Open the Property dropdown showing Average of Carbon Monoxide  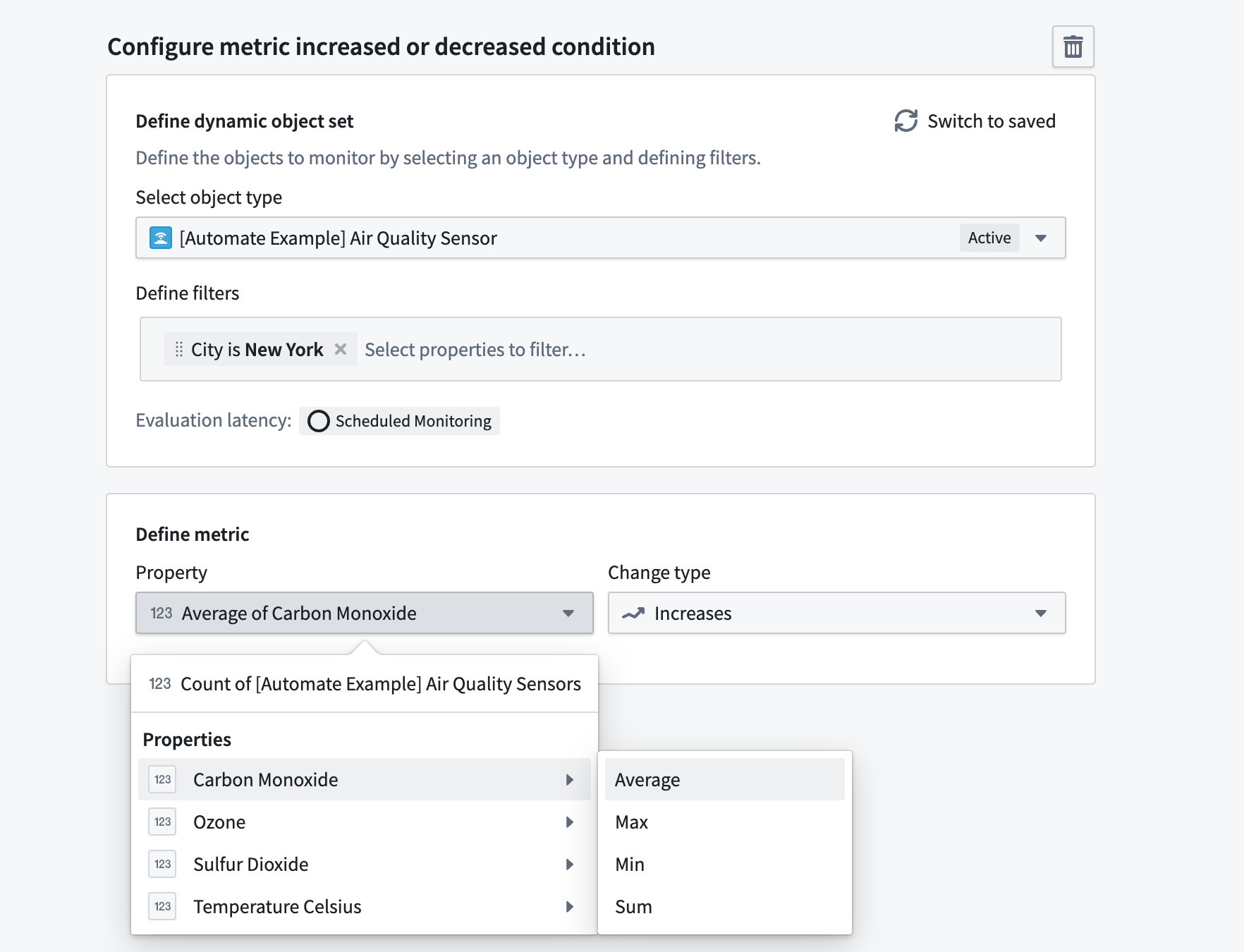tap(365, 613)
